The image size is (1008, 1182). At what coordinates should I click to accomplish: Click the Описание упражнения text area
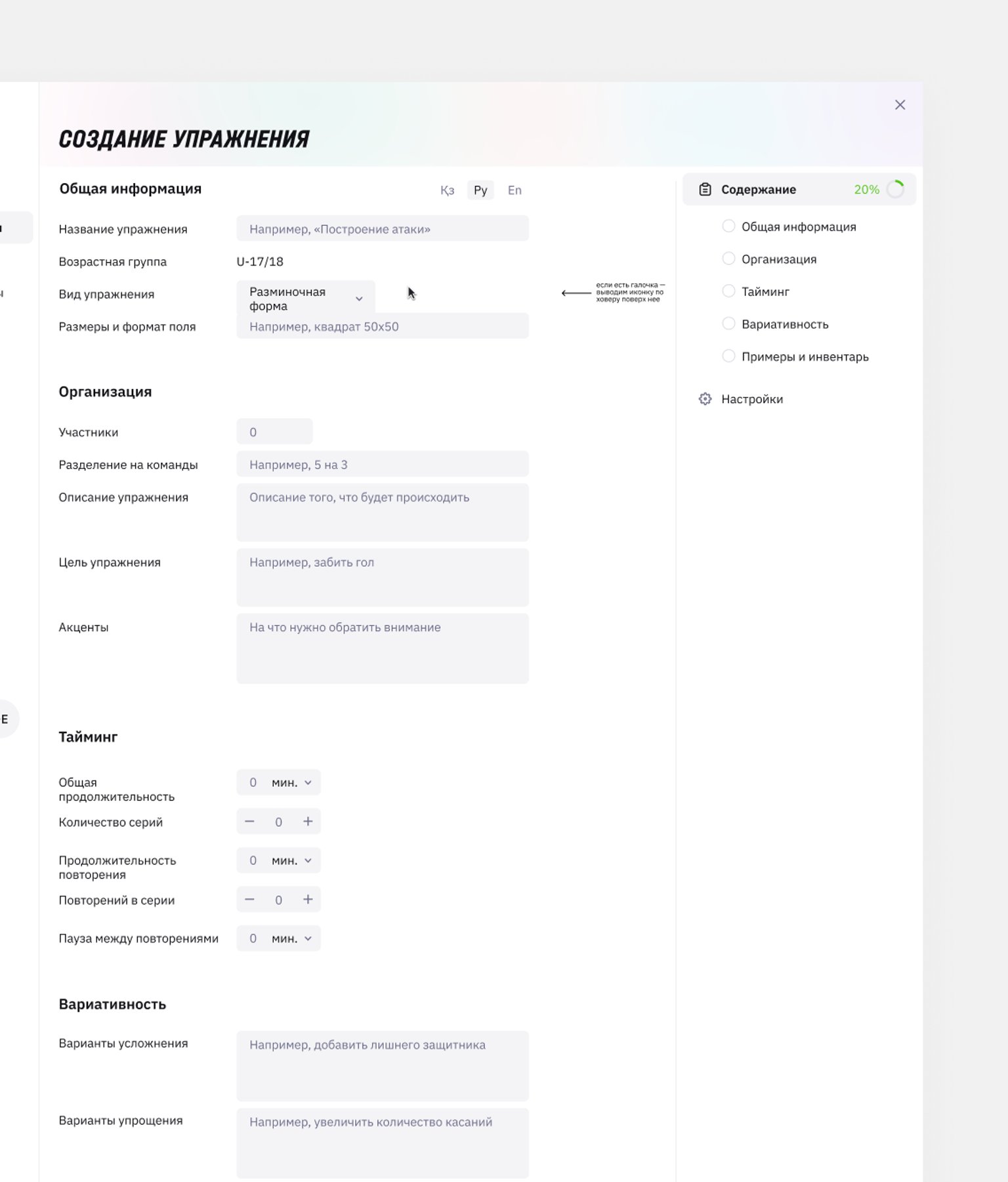383,513
